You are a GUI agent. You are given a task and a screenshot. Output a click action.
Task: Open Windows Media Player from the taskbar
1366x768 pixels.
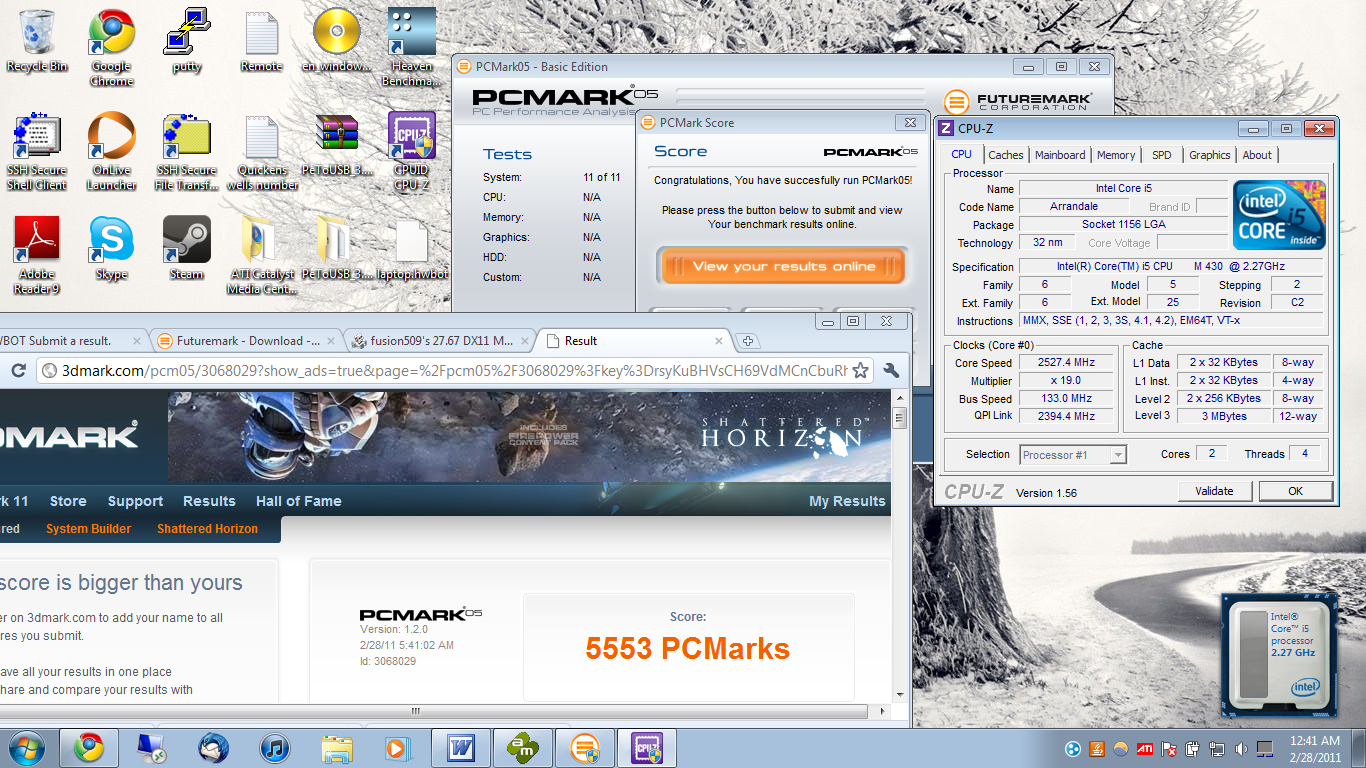click(x=397, y=748)
